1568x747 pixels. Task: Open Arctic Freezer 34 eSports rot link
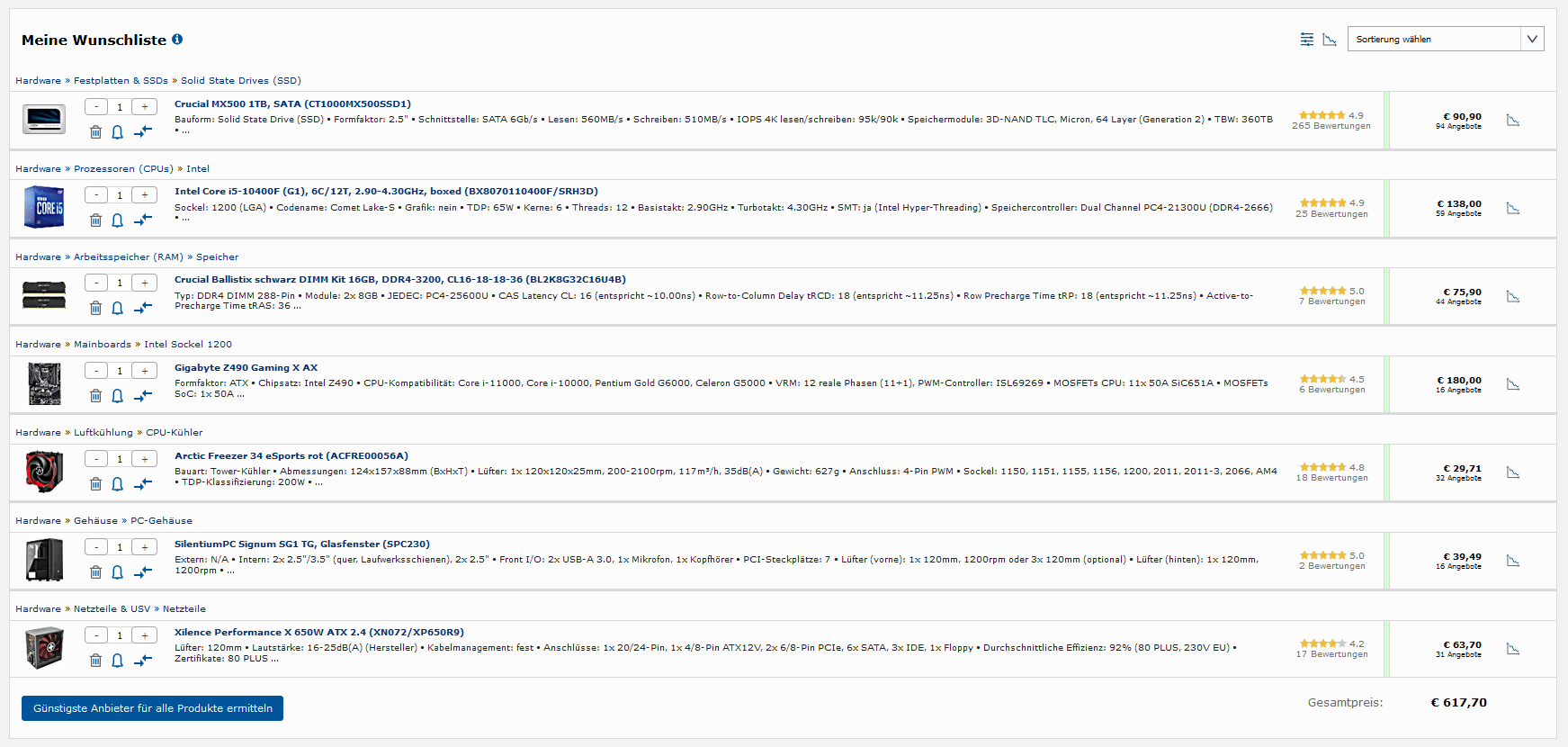point(291,455)
